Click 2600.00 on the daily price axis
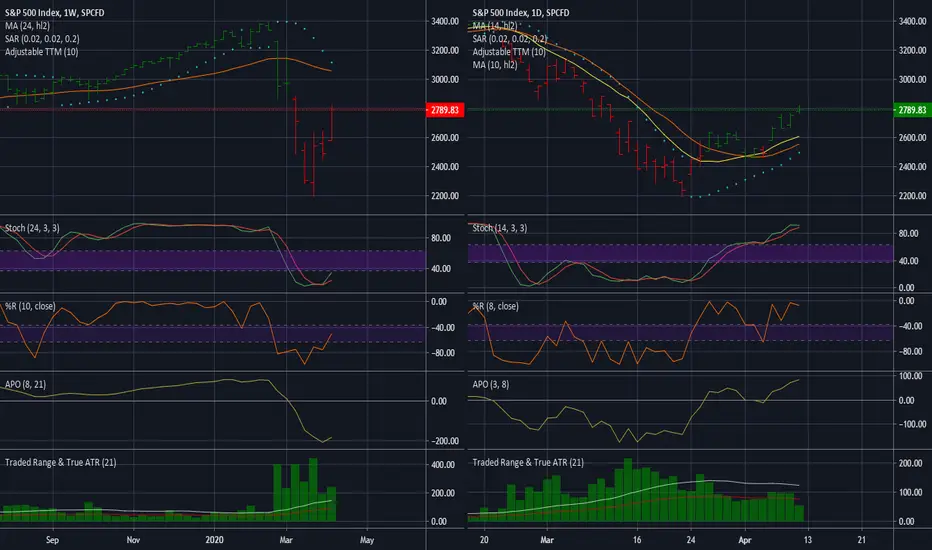The image size is (932, 550). coord(912,137)
